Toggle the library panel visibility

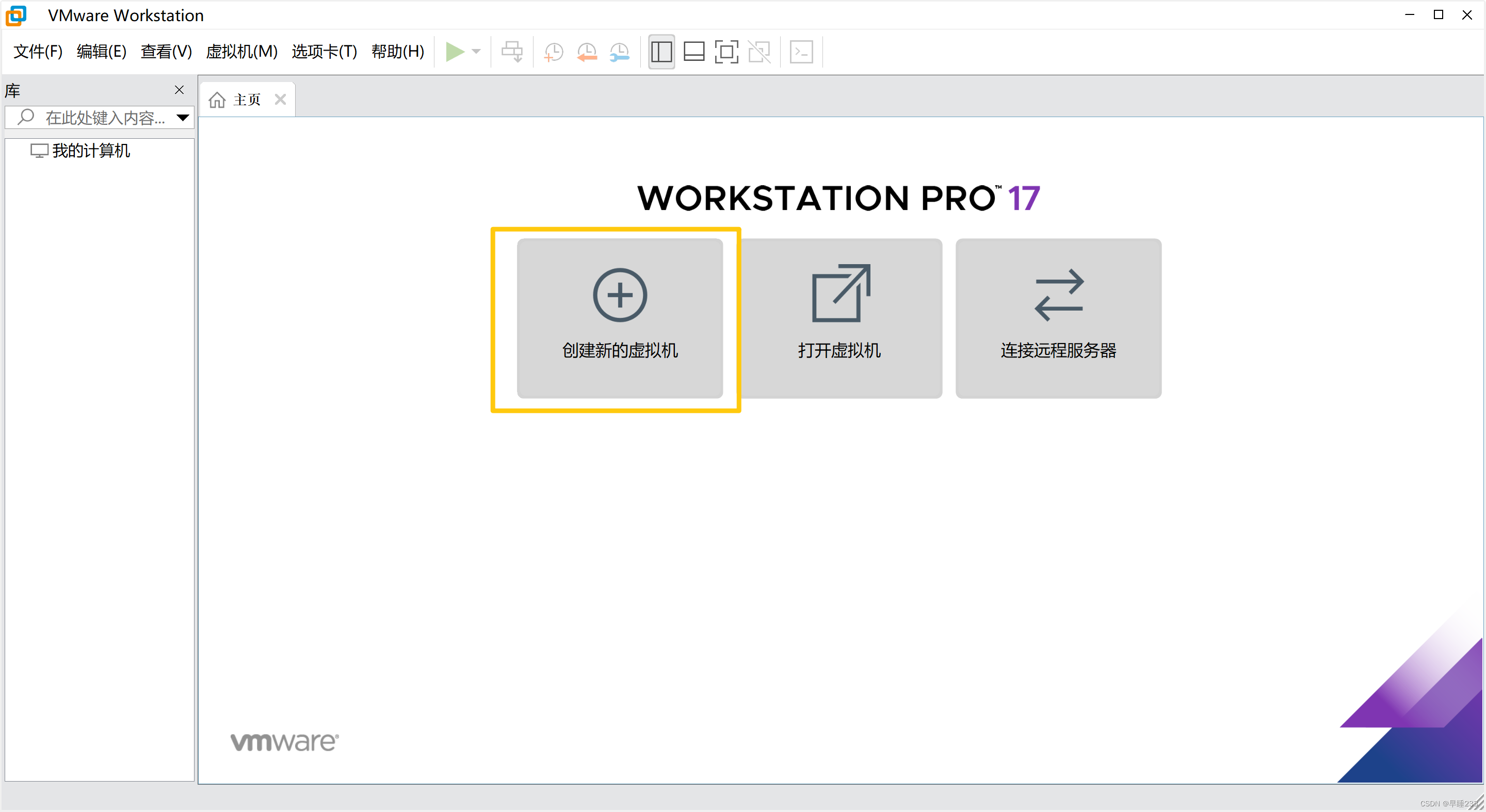click(661, 52)
